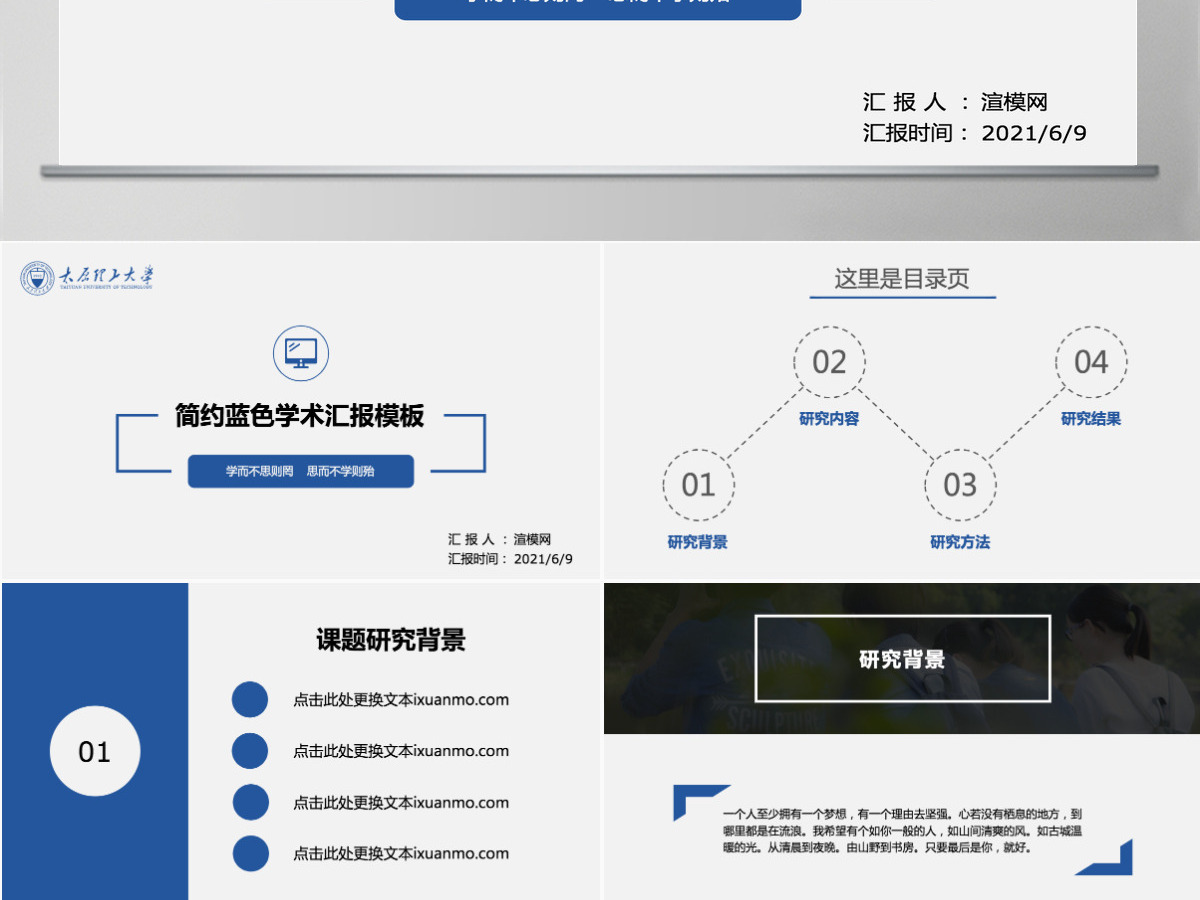Select the heading 这里是目录页
The height and width of the screenshot is (900, 1200).
click(x=902, y=279)
